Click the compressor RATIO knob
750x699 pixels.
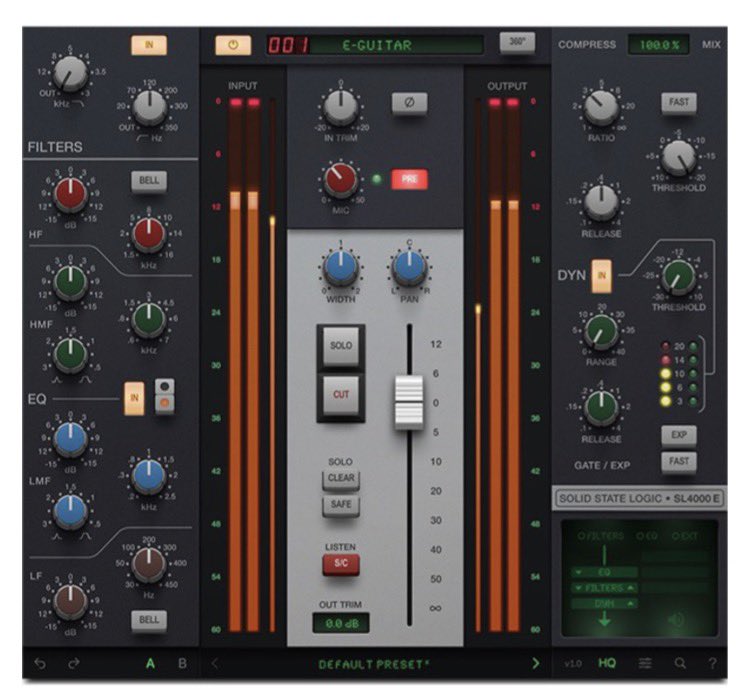pyautogui.click(x=601, y=108)
